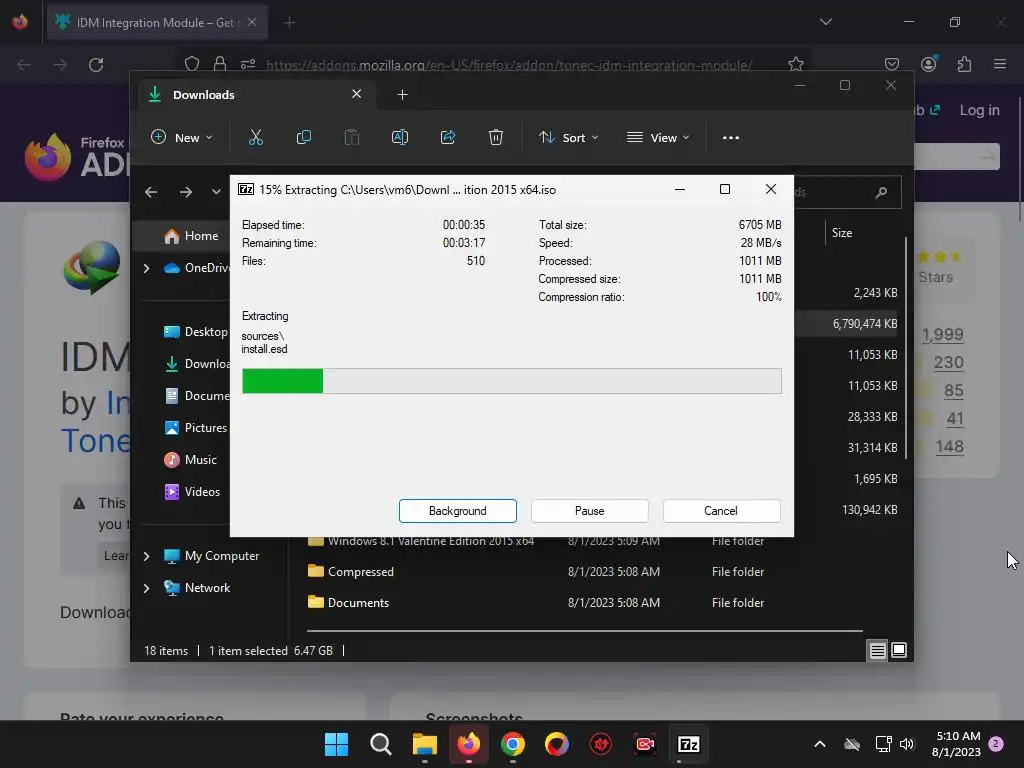This screenshot has width=1024, height=768.
Task: Open Windows Start menu
Action: [x=336, y=744]
